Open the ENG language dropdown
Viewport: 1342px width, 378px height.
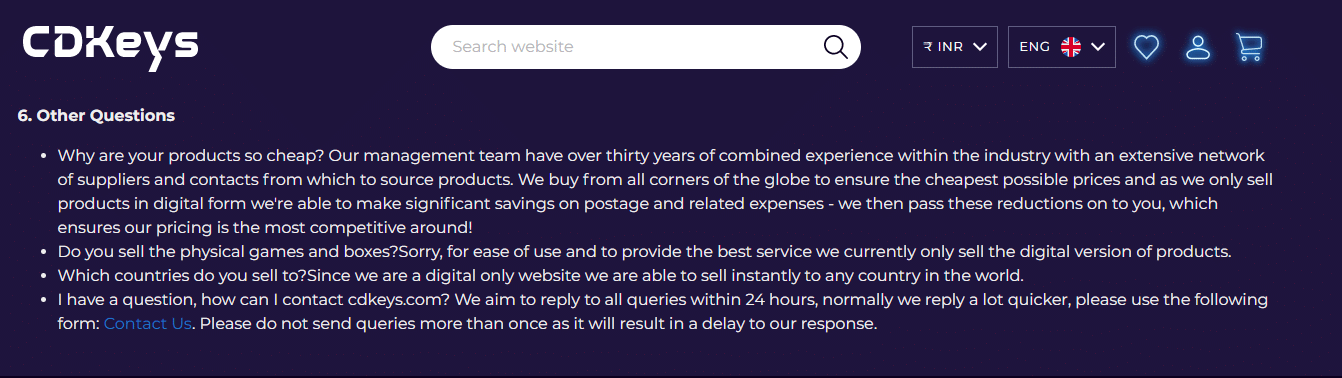coord(1062,47)
